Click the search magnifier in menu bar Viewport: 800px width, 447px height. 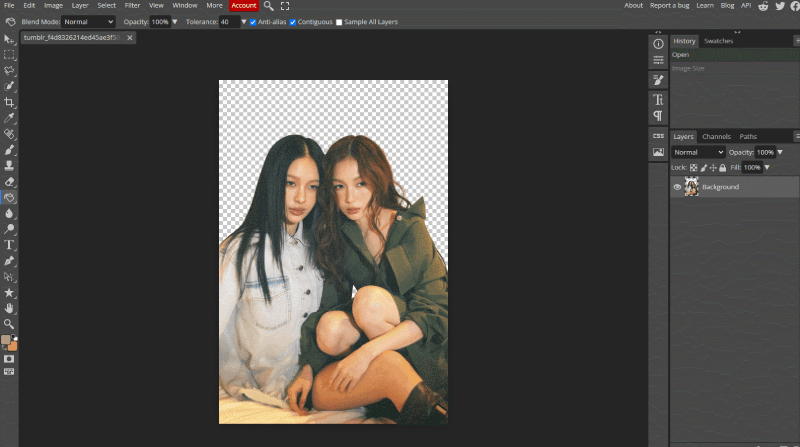(268, 6)
